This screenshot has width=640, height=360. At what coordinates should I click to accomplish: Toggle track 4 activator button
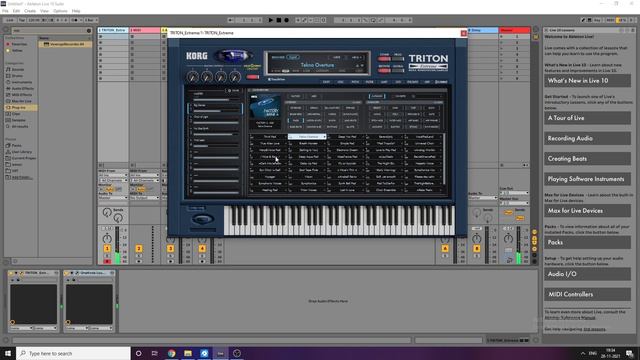click(x=202, y=249)
